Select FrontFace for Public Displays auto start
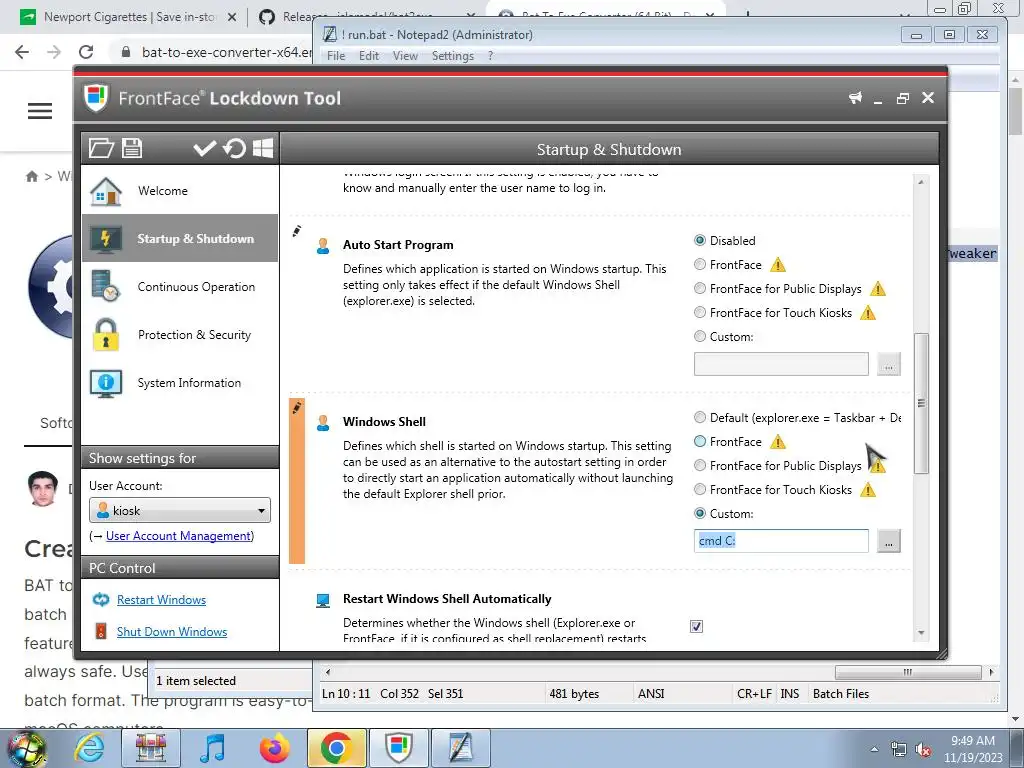Screen dimensions: 1024x768 (699, 288)
